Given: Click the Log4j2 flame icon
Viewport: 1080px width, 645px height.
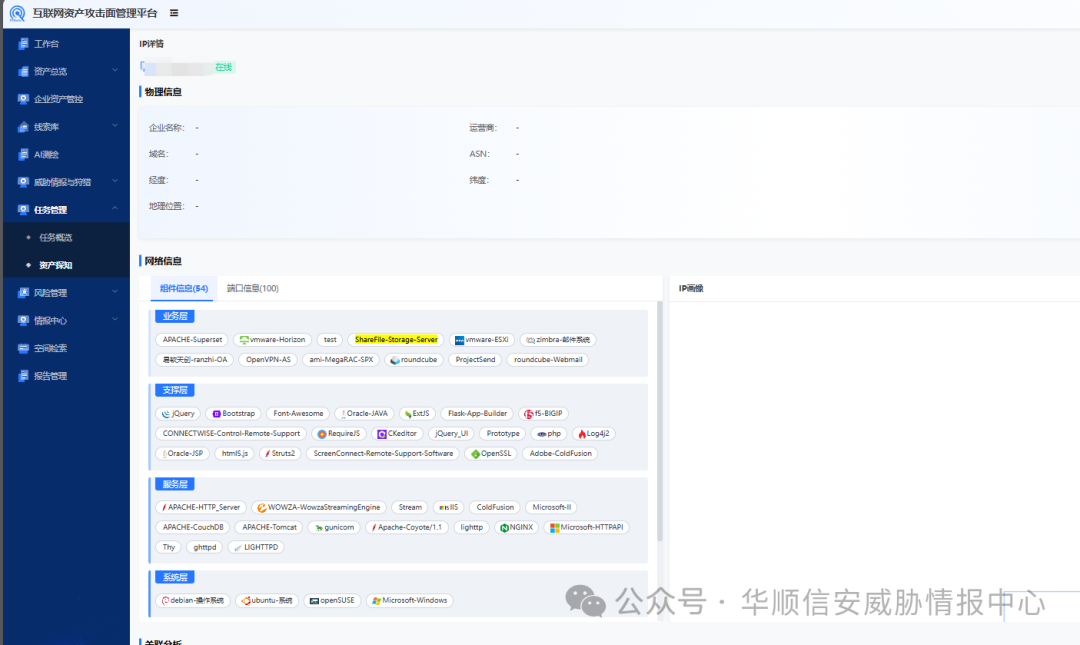Looking at the screenshot, I should coord(582,433).
